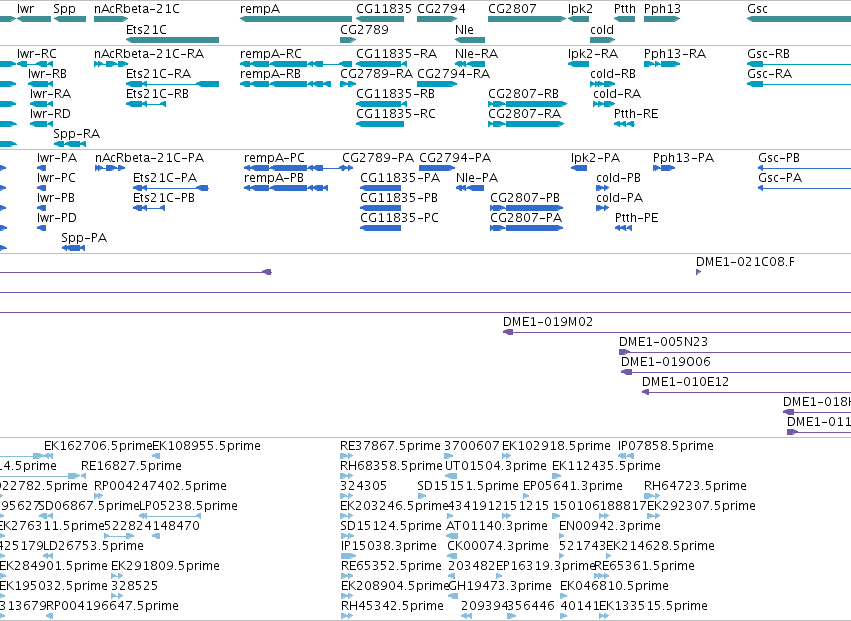Select the rempA-PC protein label
The height and width of the screenshot is (621, 851).
274,158
